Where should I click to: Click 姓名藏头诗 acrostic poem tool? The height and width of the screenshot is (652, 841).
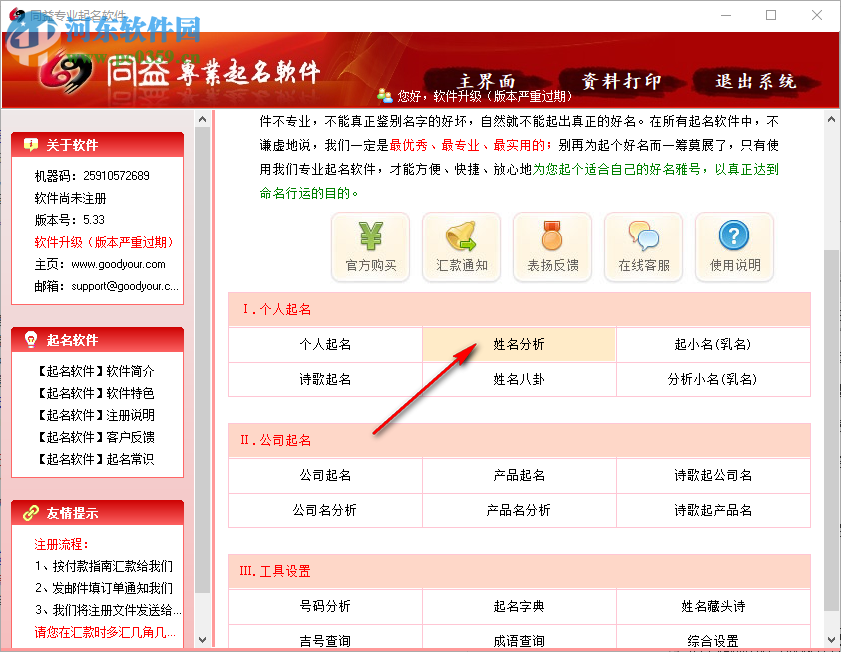713,608
